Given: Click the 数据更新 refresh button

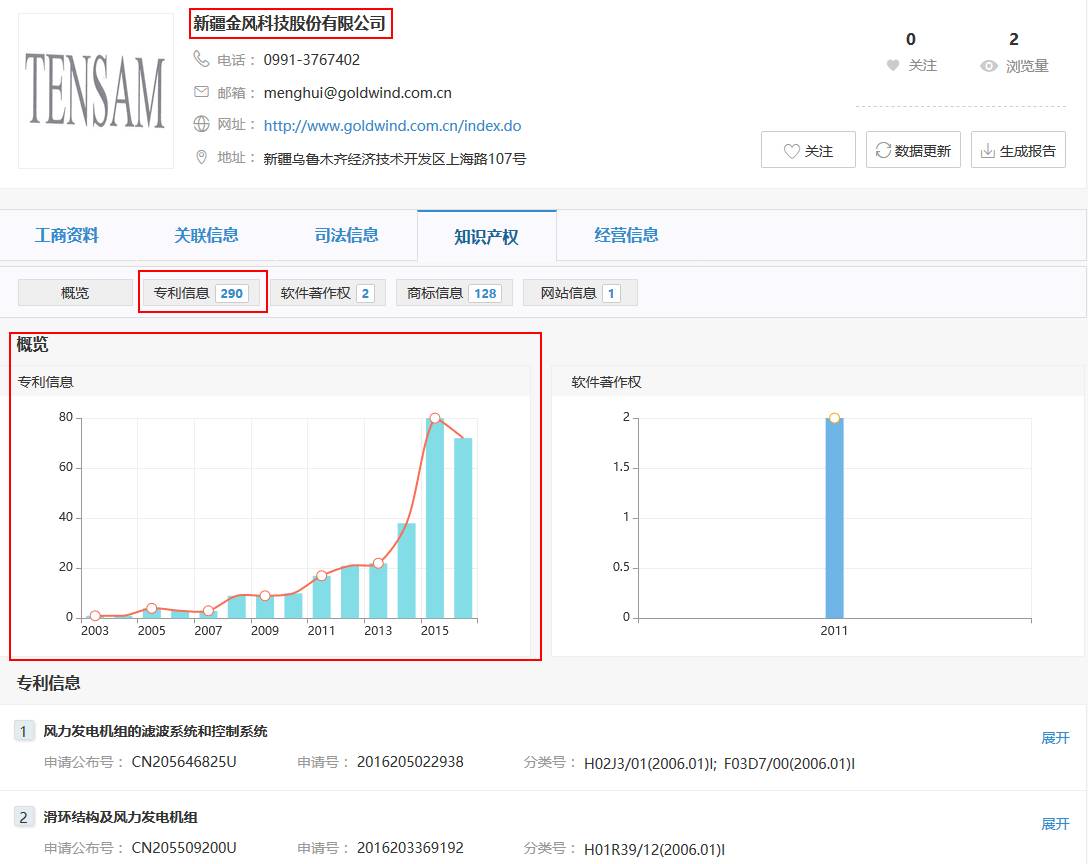Looking at the screenshot, I should pos(913,150).
